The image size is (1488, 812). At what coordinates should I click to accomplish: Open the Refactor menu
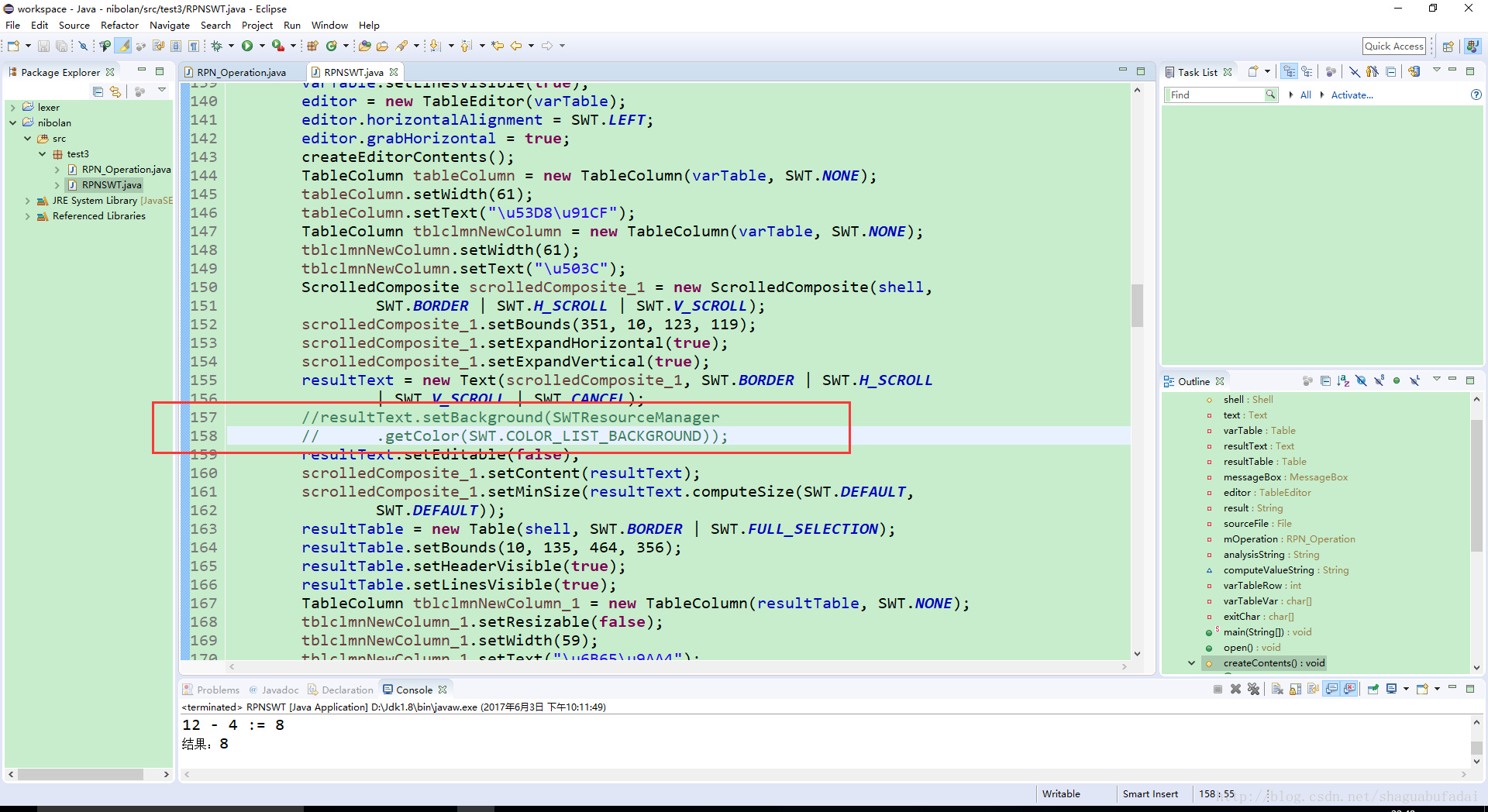(119, 25)
